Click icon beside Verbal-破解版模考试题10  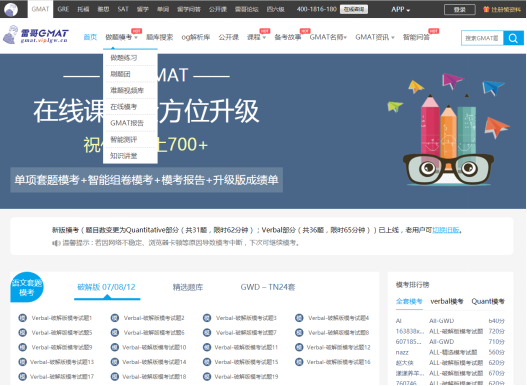click(x=115, y=347)
